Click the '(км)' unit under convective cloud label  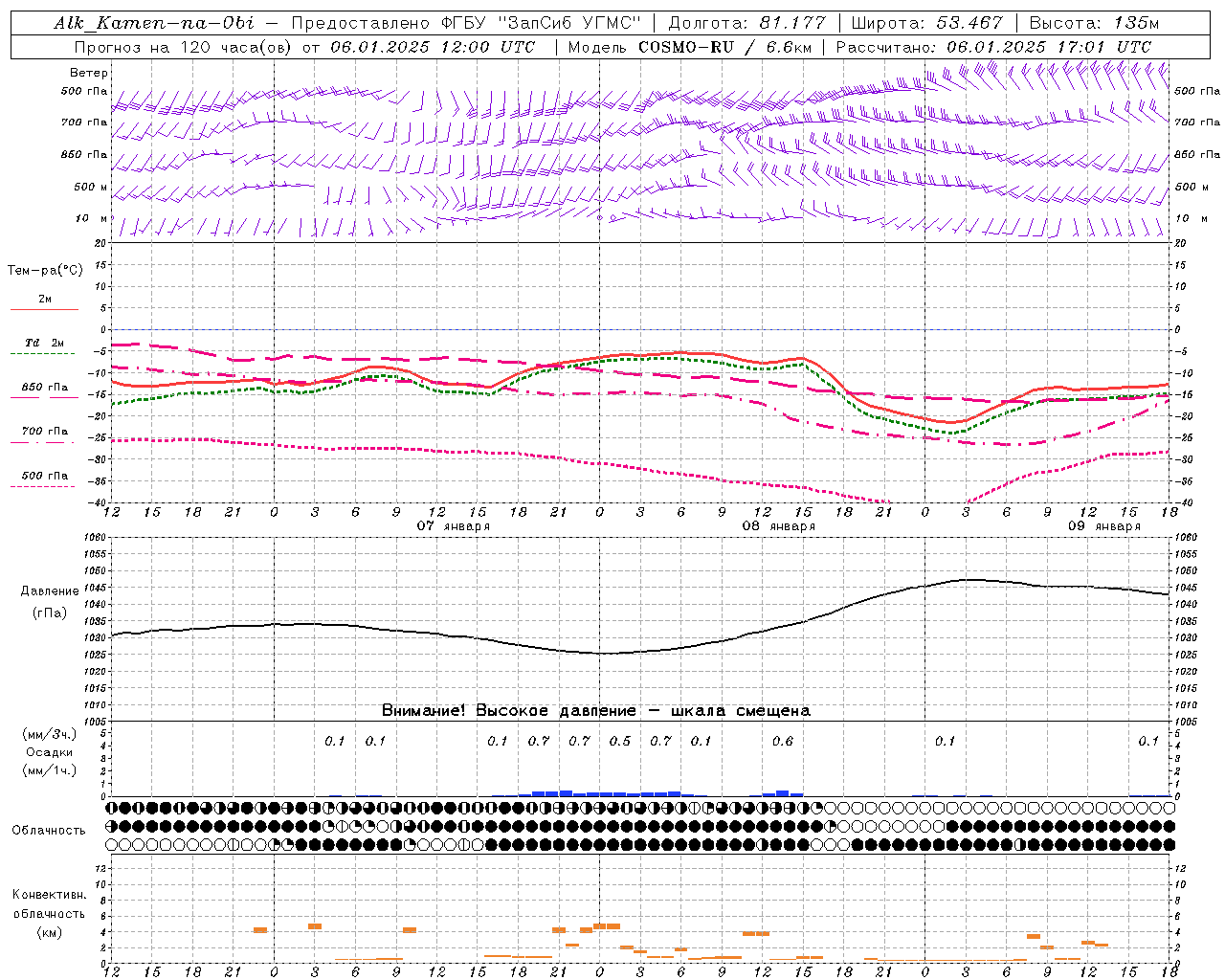pyautogui.click(x=50, y=932)
